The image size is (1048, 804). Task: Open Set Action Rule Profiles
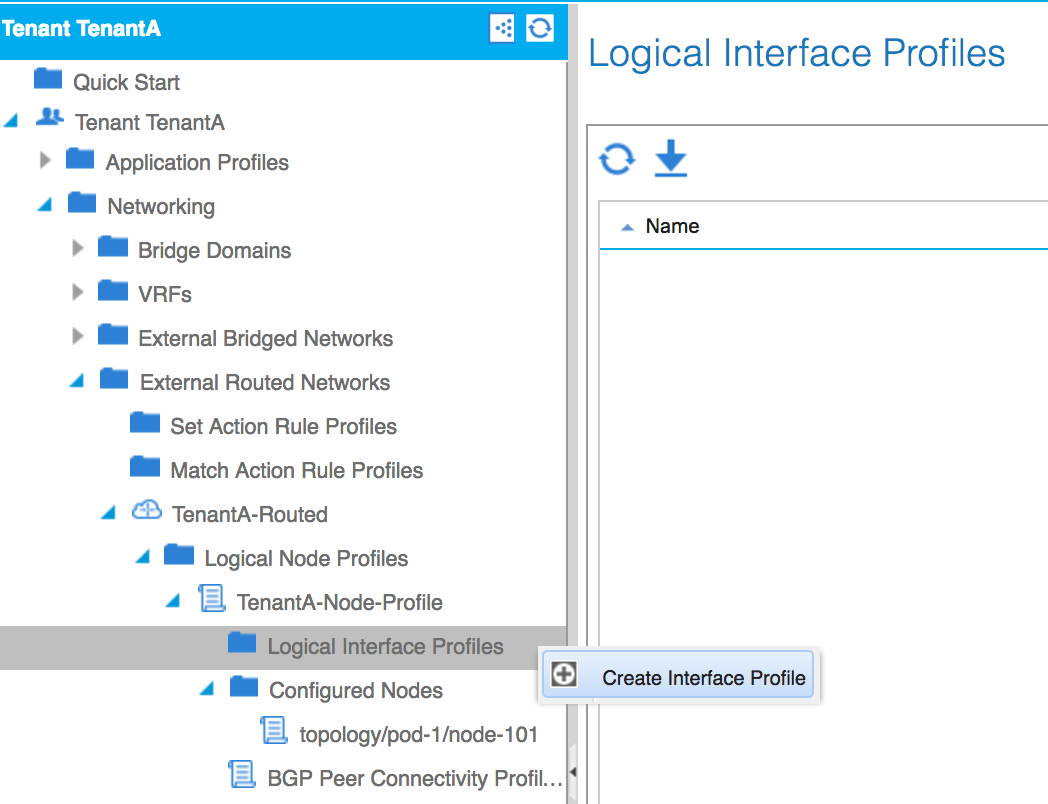coord(283,426)
